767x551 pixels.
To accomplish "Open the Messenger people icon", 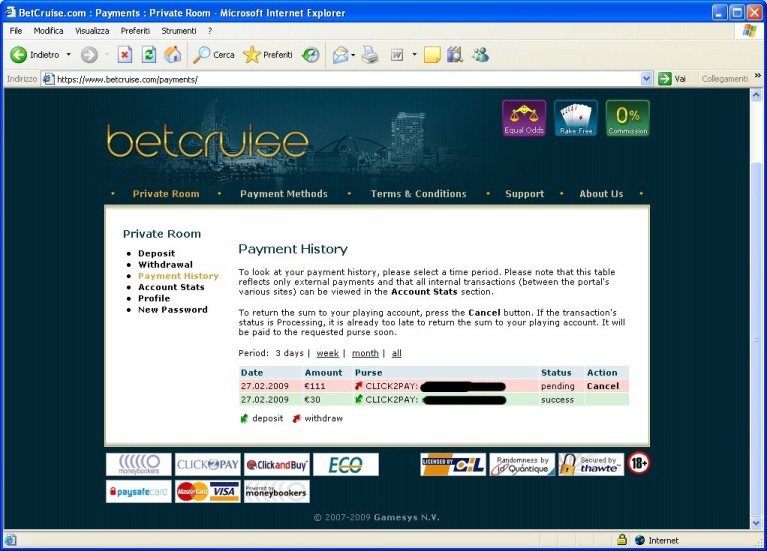I will click(480, 55).
